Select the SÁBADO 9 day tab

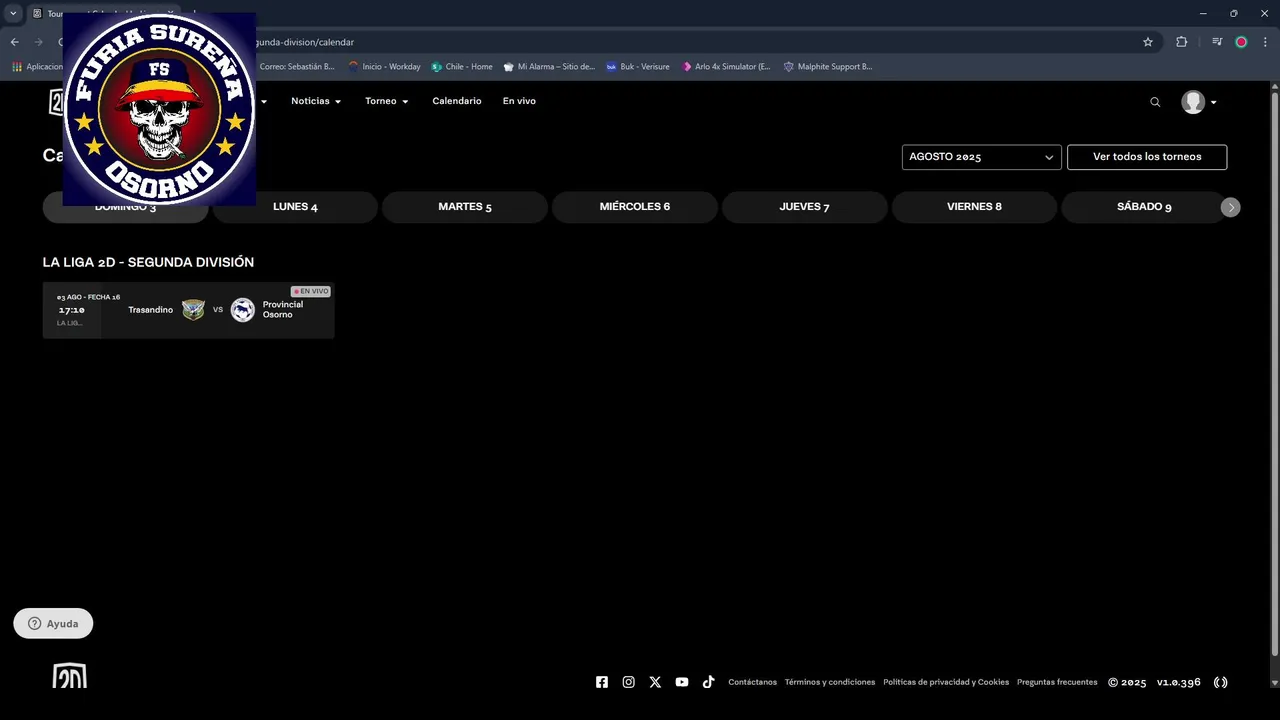[x=1144, y=207]
